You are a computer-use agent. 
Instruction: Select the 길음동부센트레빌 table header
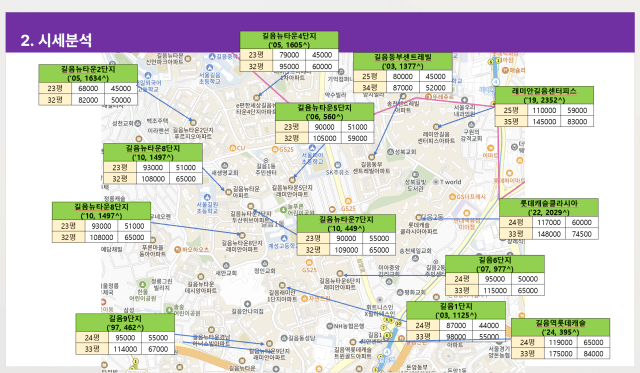tap(402, 61)
